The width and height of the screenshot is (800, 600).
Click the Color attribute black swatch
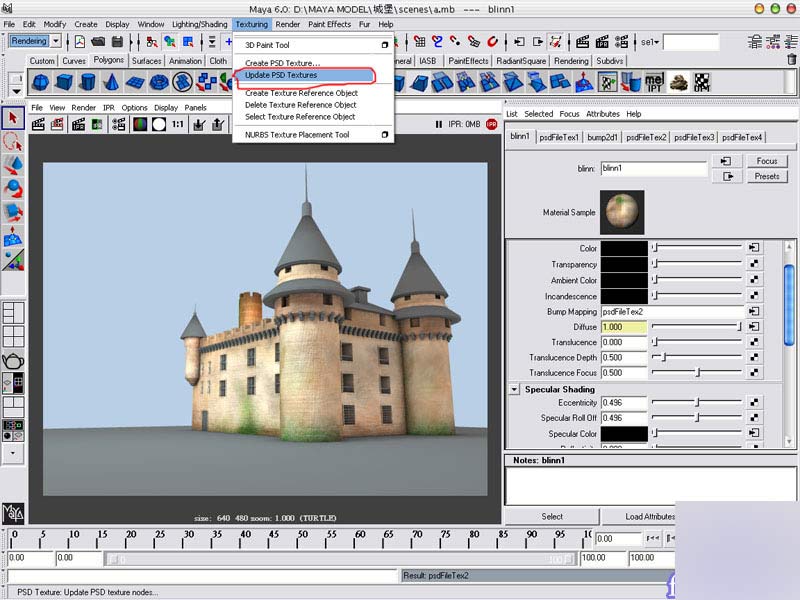(624, 248)
